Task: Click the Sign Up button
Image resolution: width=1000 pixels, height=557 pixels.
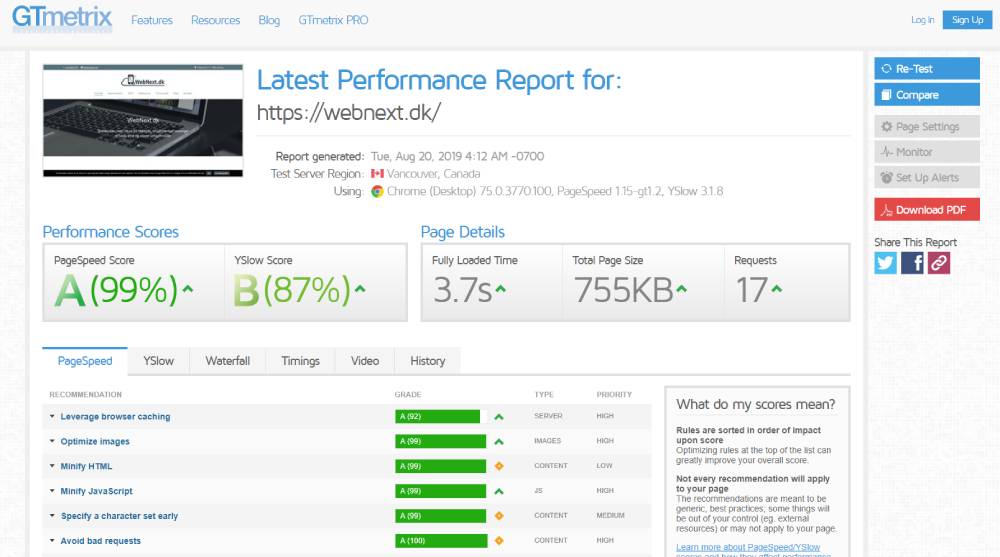Action: (967, 20)
